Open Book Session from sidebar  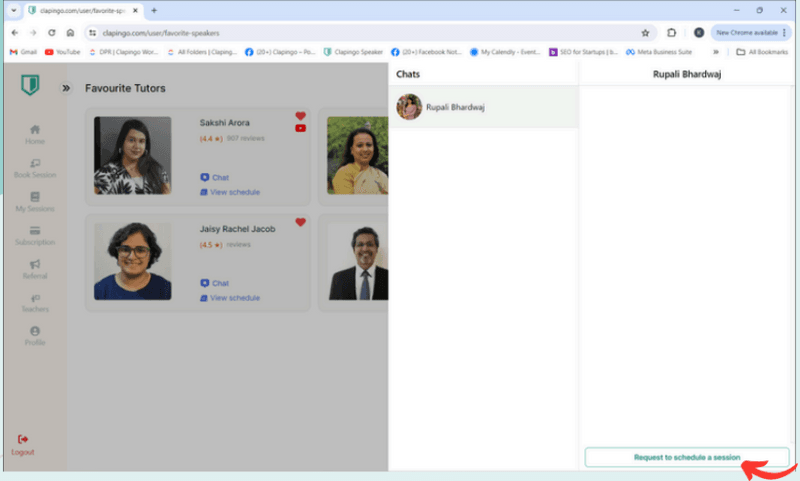click(x=35, y=163)
